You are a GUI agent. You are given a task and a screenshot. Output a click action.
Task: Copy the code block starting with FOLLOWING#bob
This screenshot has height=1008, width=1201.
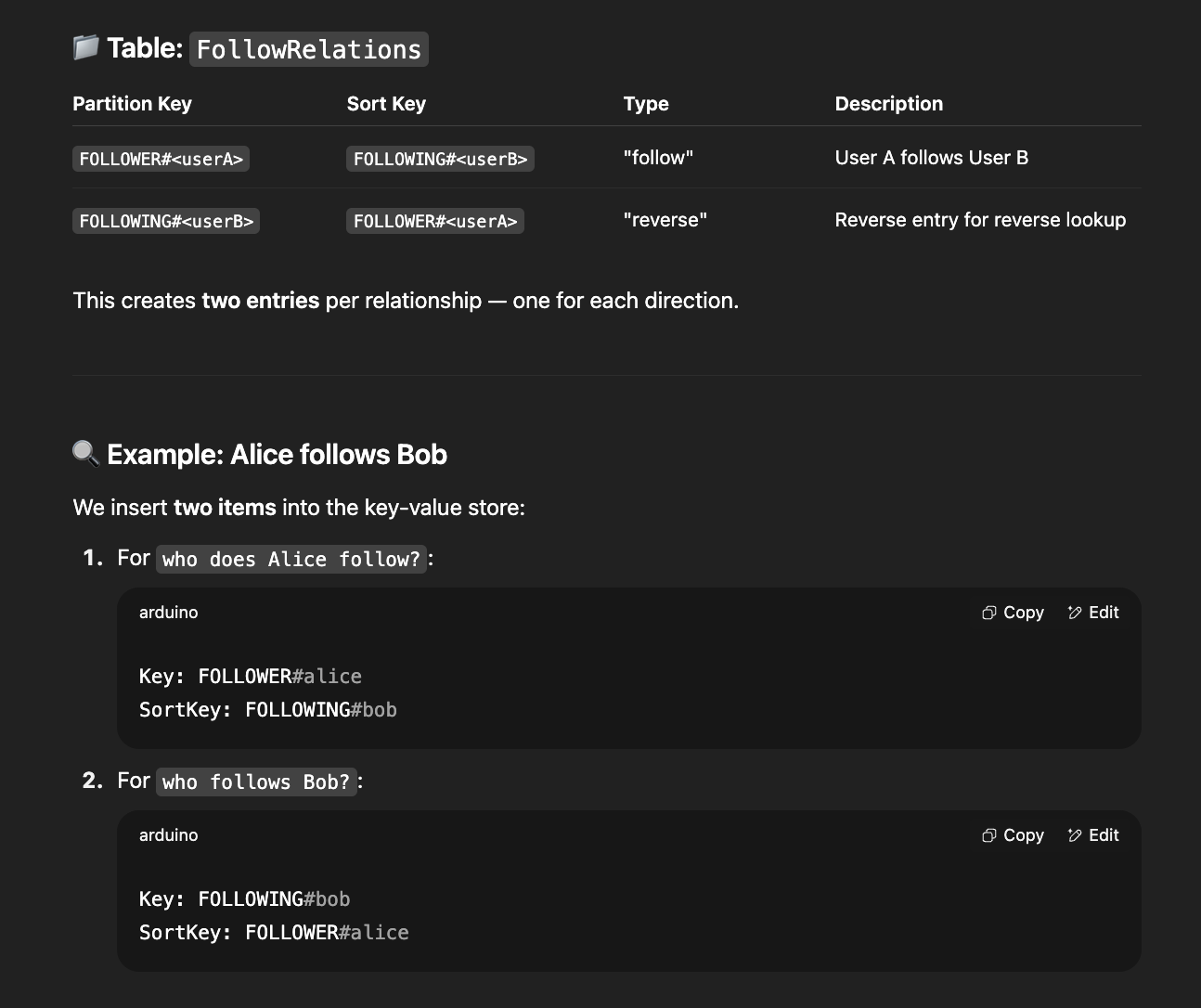1013,835
